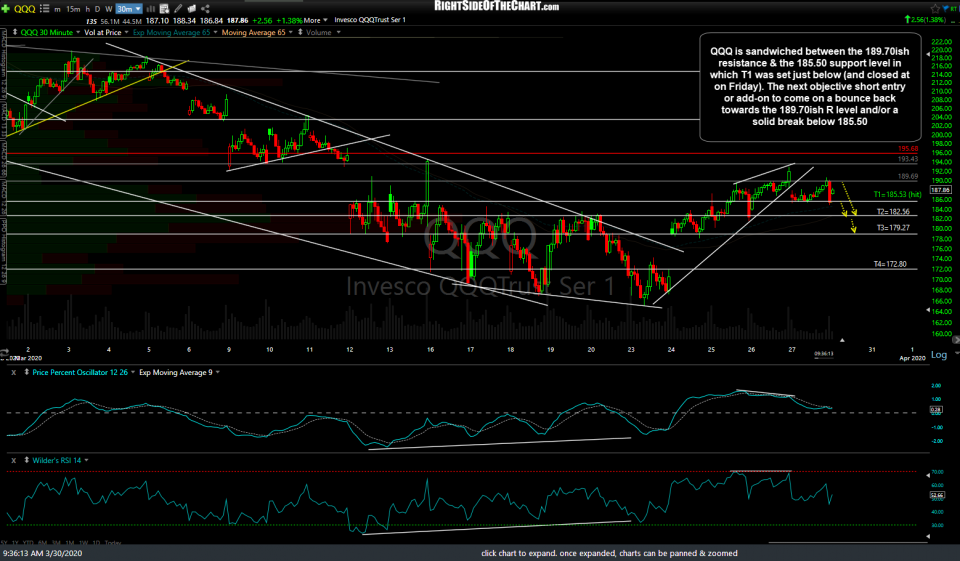Click the QQQ ticker symbol

point(24,9)
